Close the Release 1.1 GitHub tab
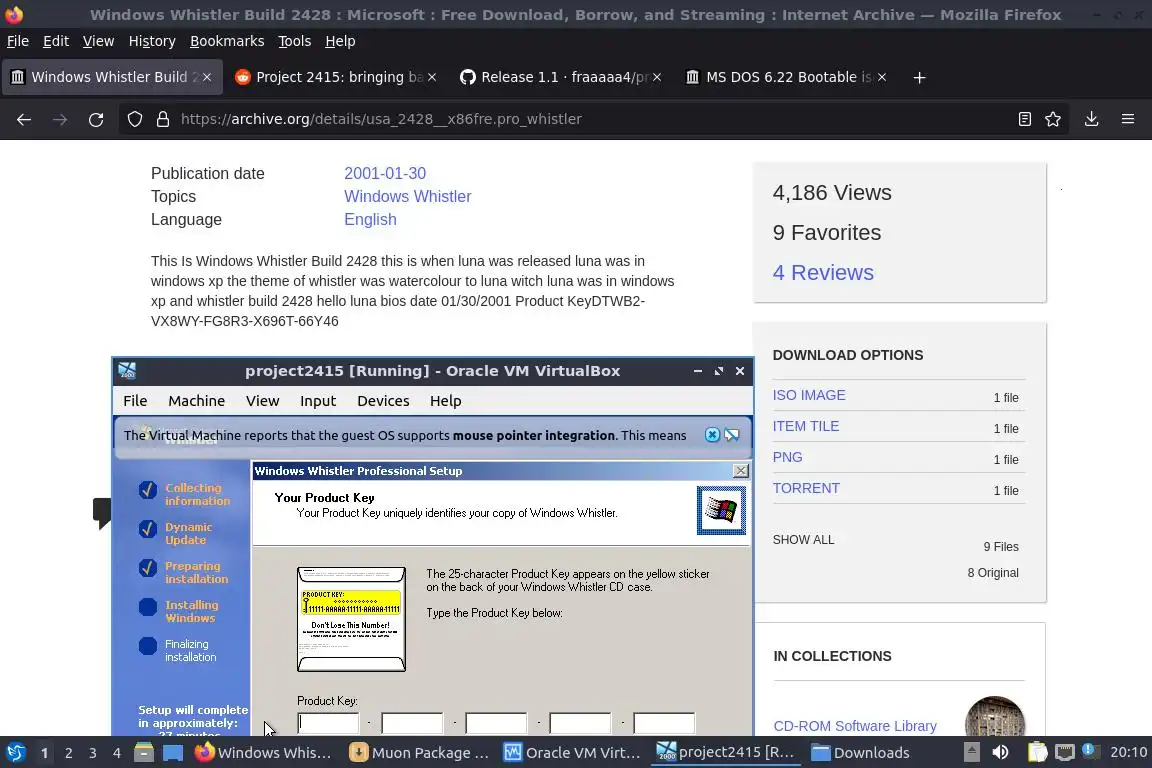This screenshot has width=1152, height=768. click(x=657, y=77)
